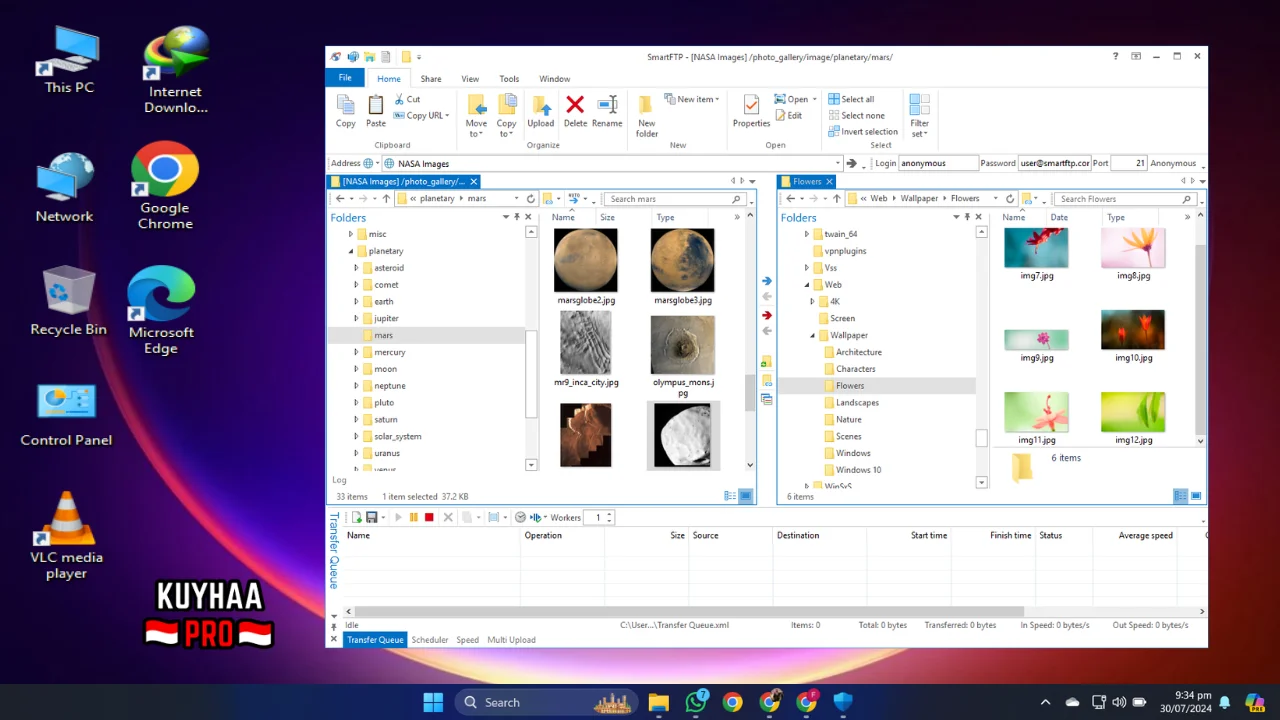Collapse the planetary folder in tree
Viewport: 1280px width, 720px height.
[x=350, y=251]
